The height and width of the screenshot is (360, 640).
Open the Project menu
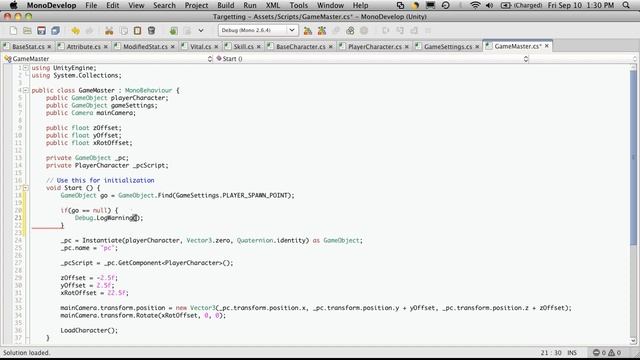pyautogui.click(x=196, y=5)
